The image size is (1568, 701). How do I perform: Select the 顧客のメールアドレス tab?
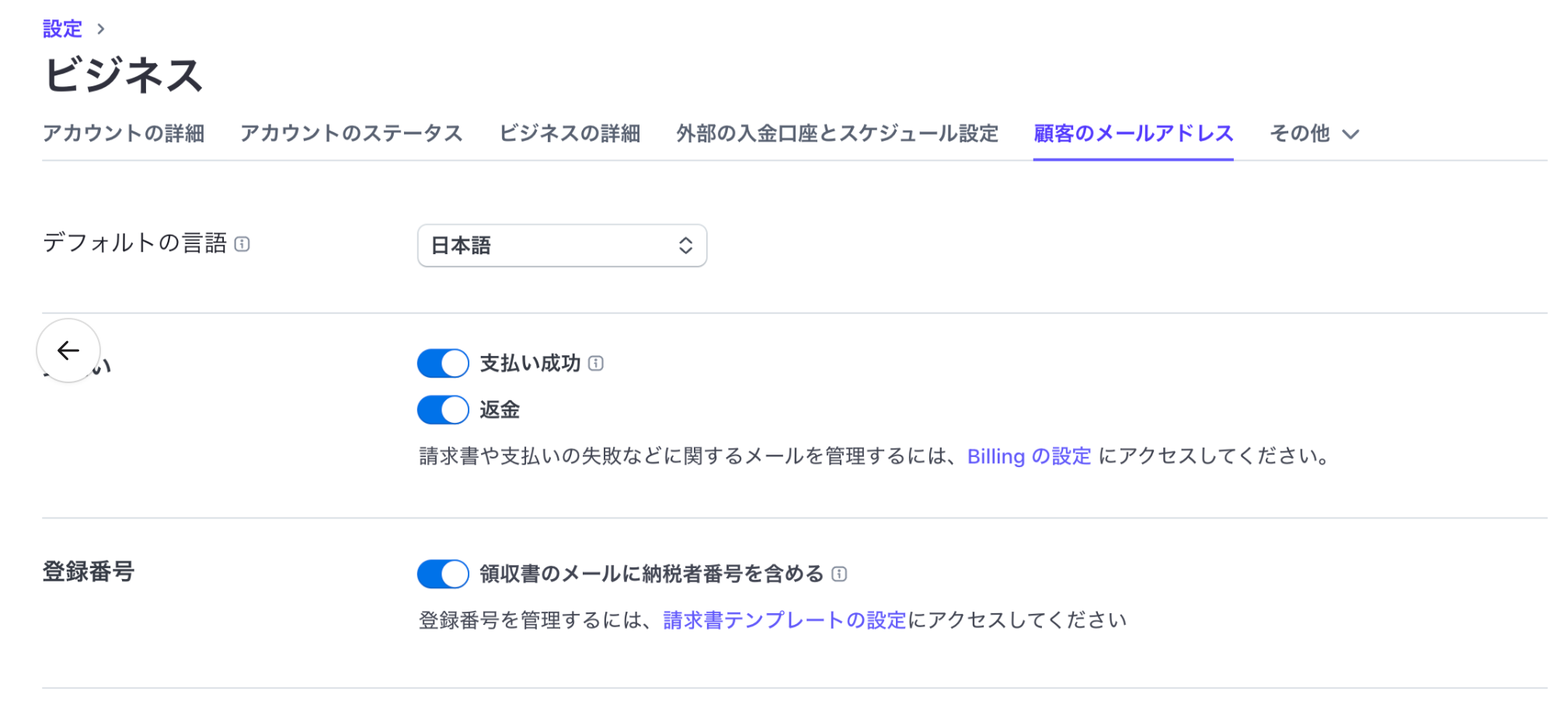tap(1133, 134)
